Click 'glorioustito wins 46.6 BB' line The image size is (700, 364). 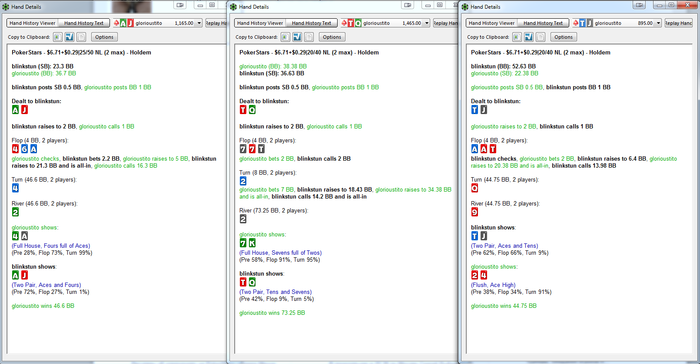pyautogui.click(x=43, y=306)
